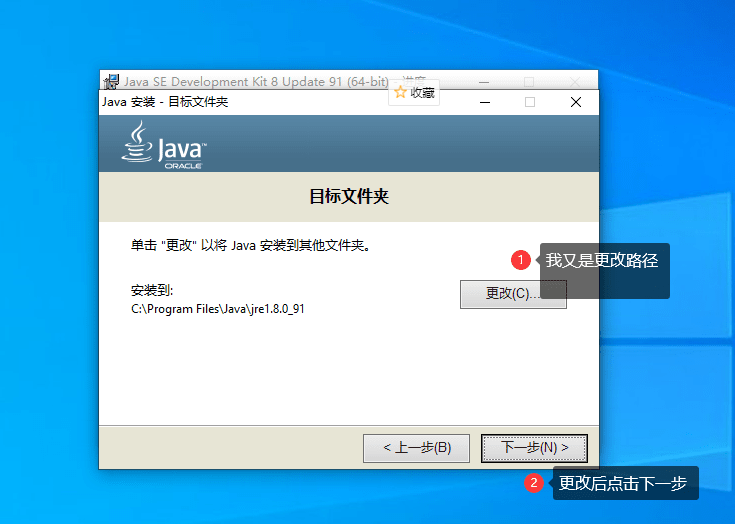Image resolution: width=735 pixels, height=524 pixels.
Task: Close the Java 安装 目标文件夹 dialog
Action: click(x=576, y=102)
